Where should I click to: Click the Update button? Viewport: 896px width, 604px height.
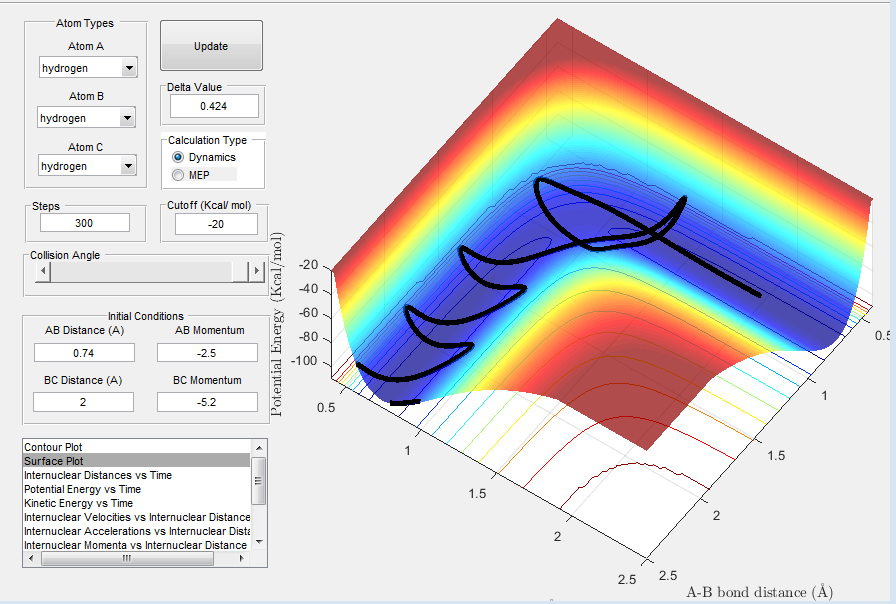pyautogui.click(x=211, y=46)
